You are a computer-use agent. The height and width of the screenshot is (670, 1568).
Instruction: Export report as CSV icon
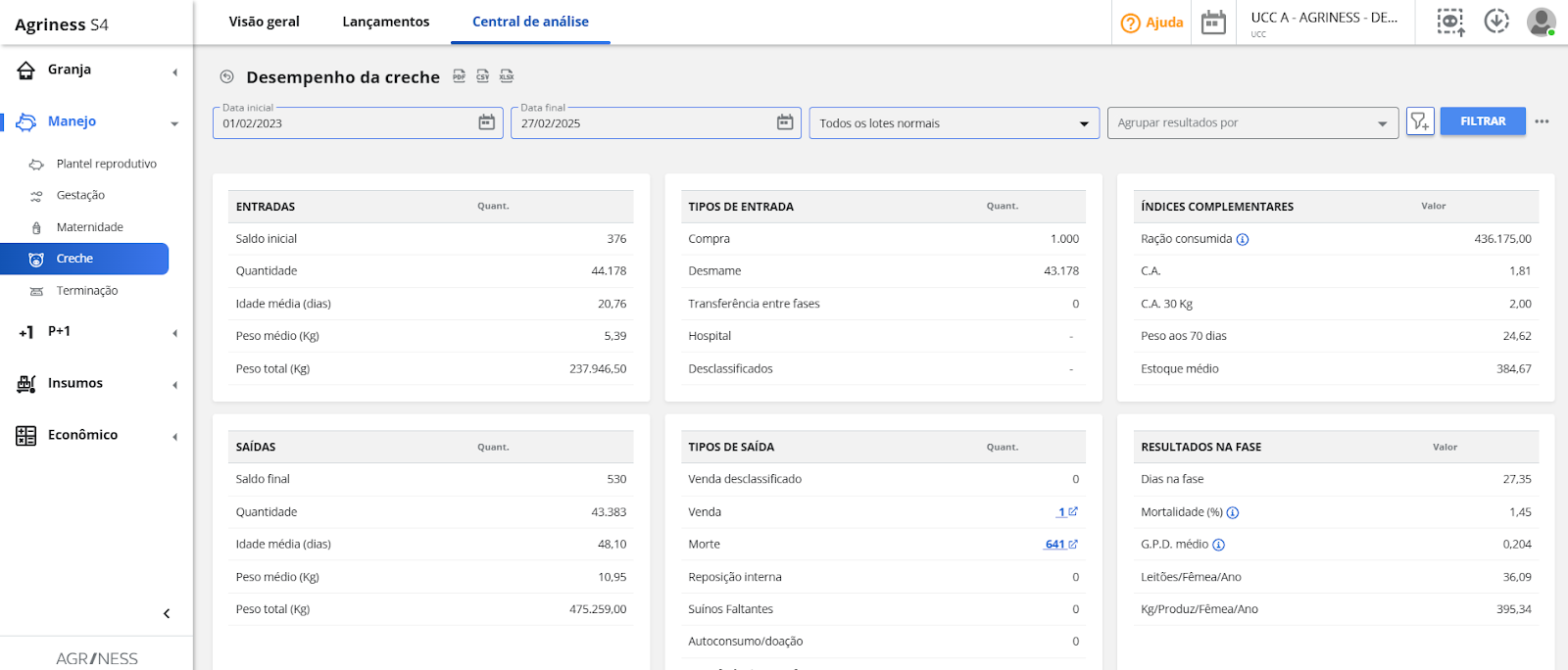pyautogui.click(x=482, y=75)
